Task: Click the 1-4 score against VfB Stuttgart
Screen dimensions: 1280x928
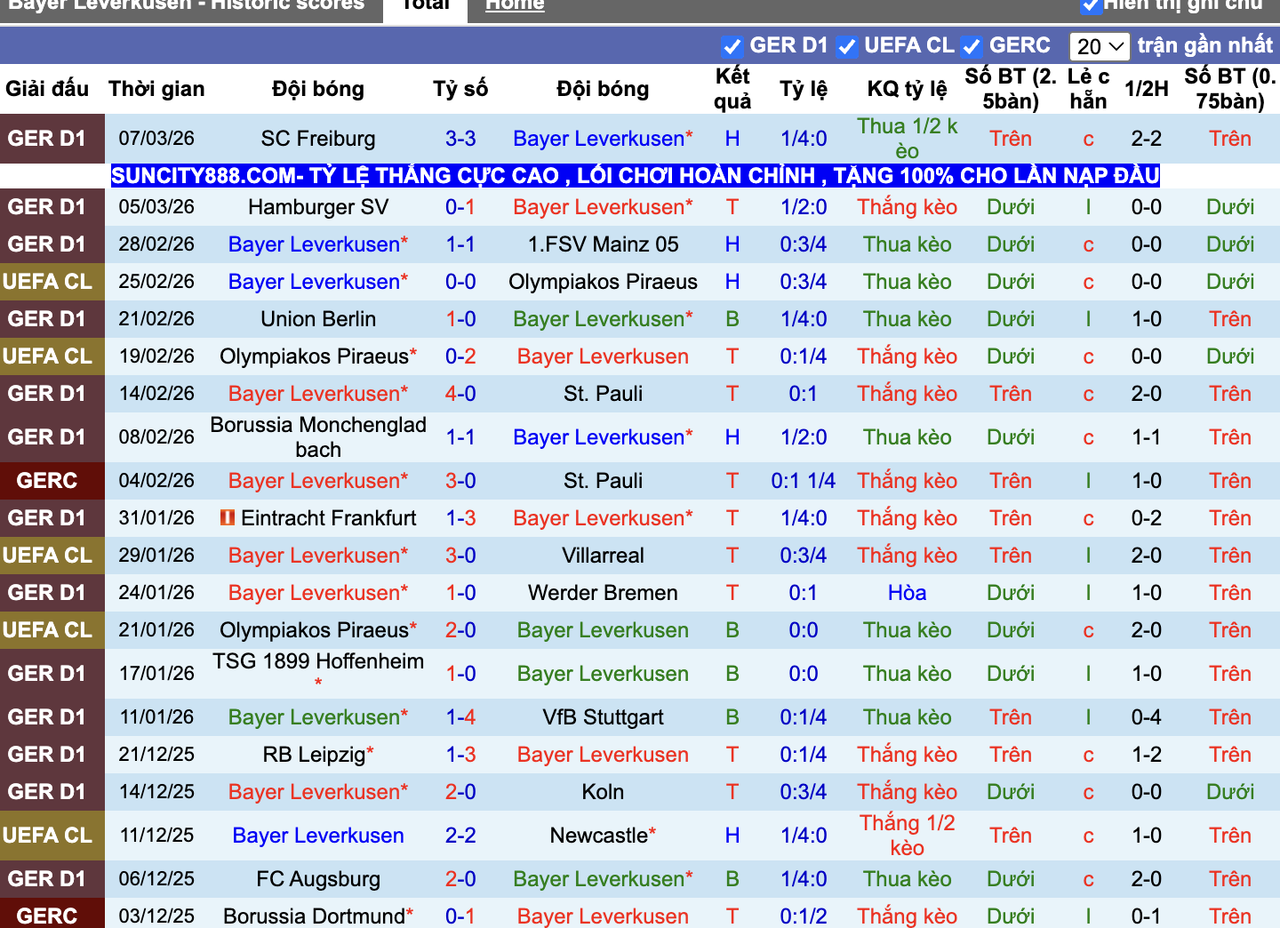Action: click(x=461, y=717)
